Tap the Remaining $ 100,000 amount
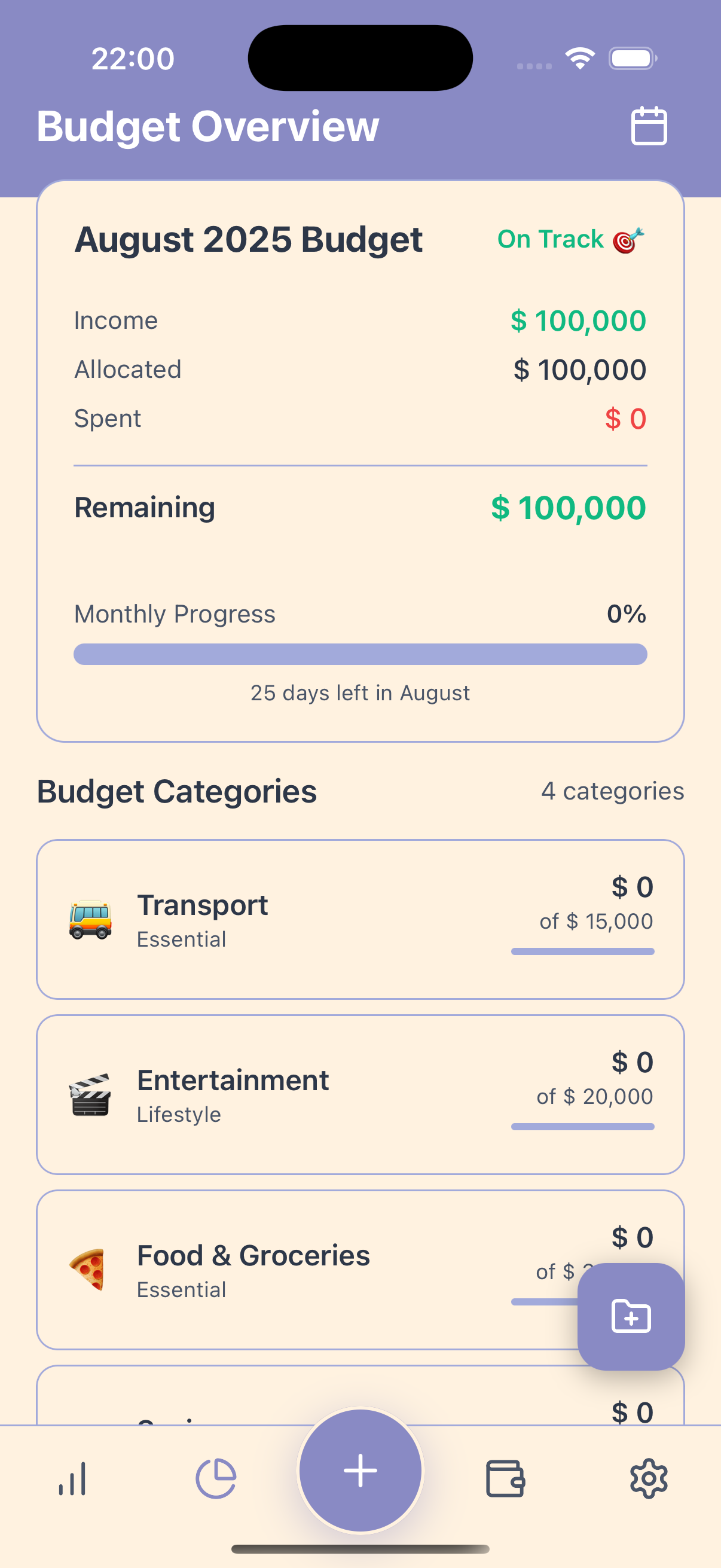Viewport: 721px width, 1568px height. point(569,508)
